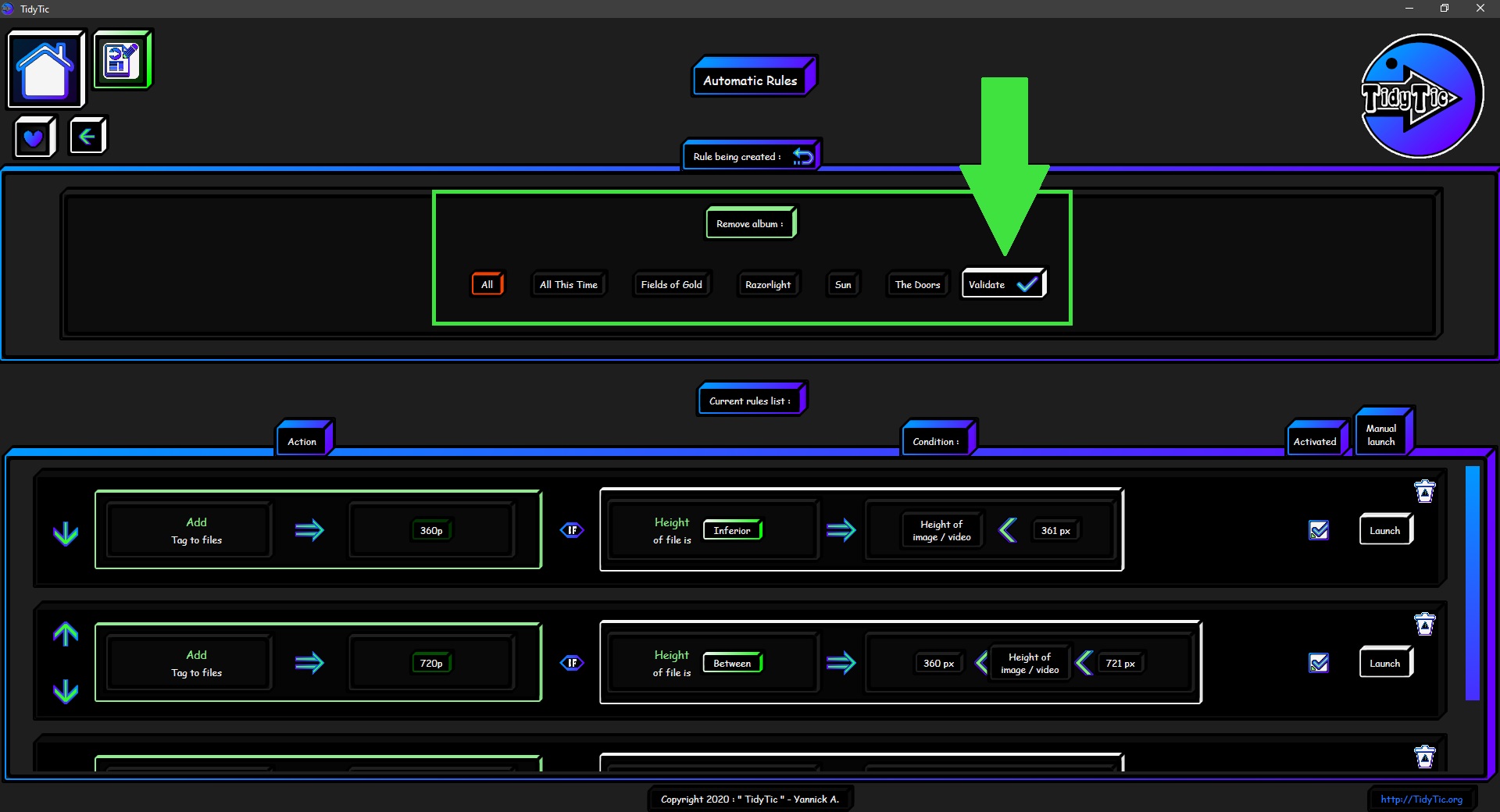1500x812 pixels.
Task: Select the All This Time album
Action: [x=569, y=284]
